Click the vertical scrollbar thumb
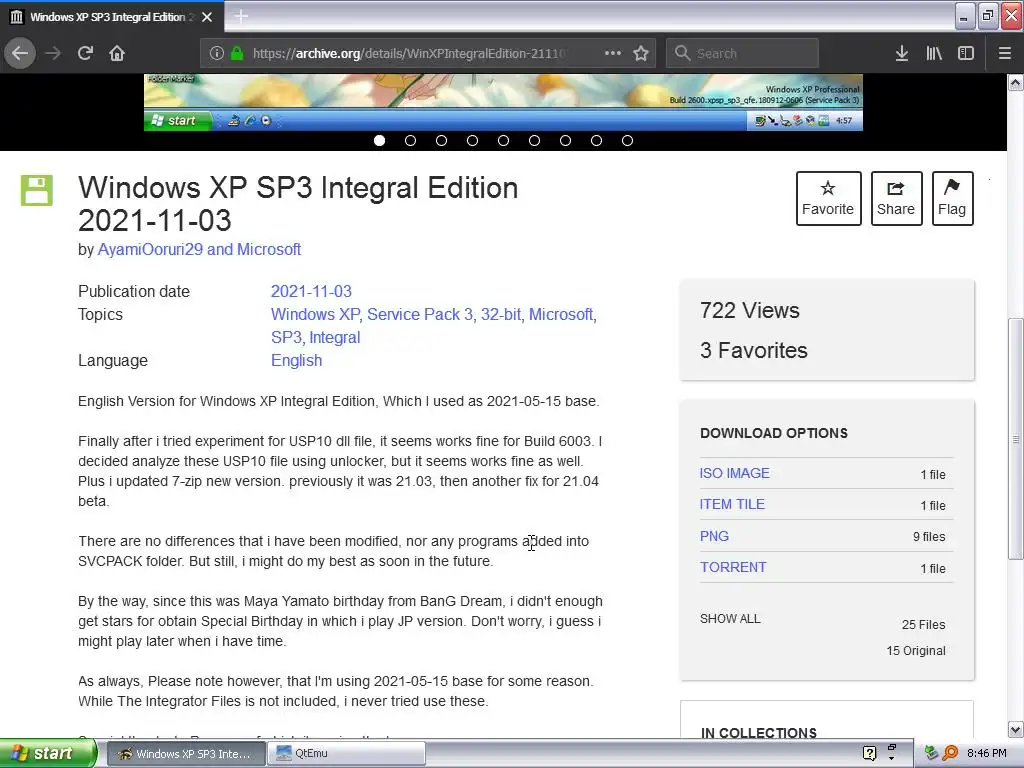1024x768 pixels. tap(1016, 438)
